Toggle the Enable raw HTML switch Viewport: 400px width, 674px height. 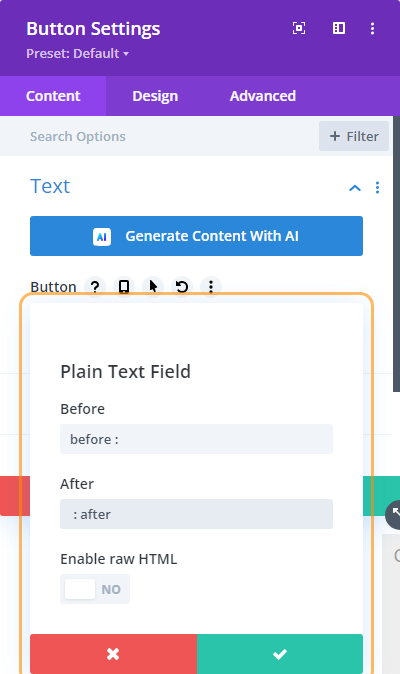[95, 589]
